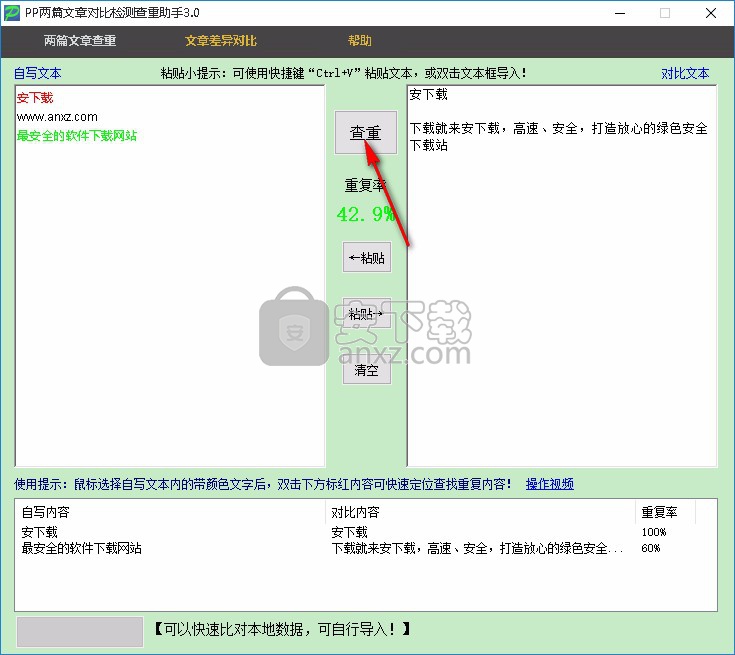The image size is (735, 655).
Task: Click 下载就来安下载 cell in results list
Action: tap(477, 548)
